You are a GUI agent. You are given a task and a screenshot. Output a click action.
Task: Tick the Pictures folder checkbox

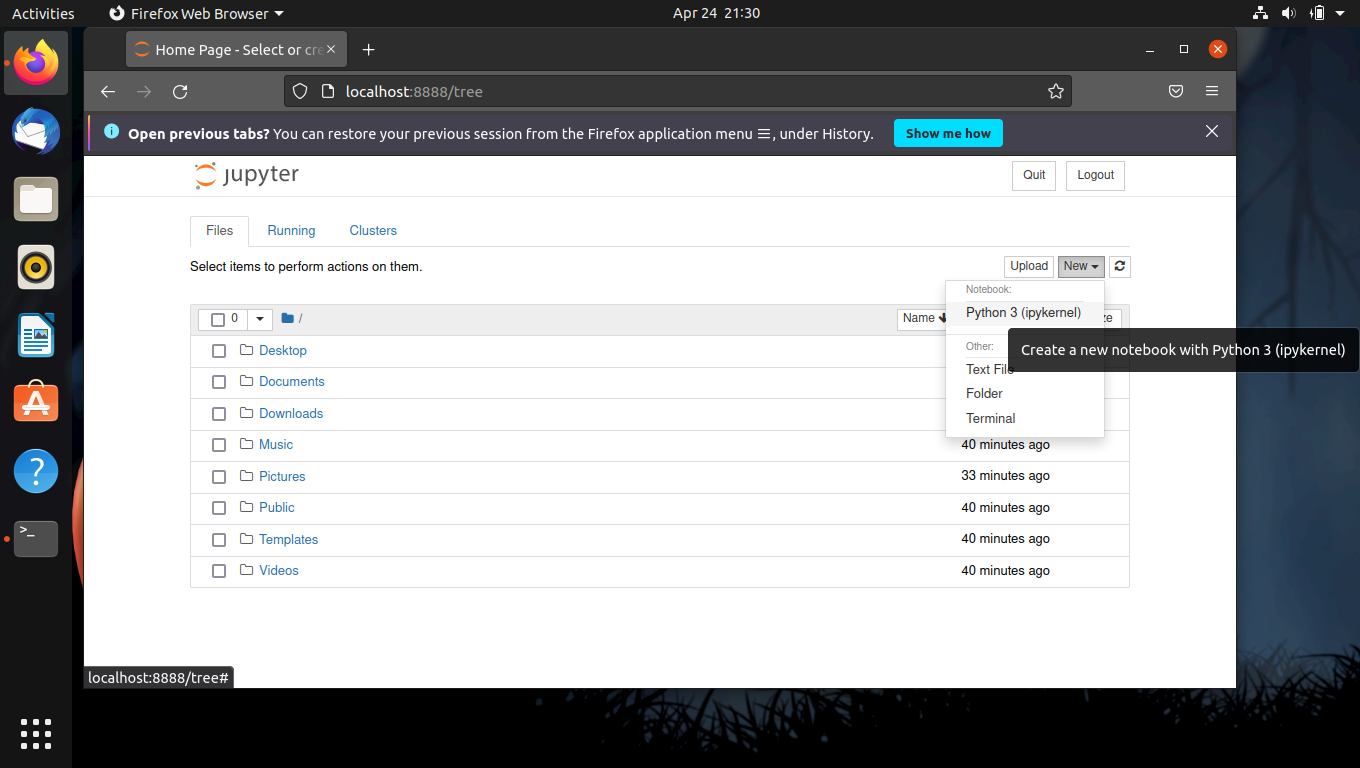pos(219,477)
